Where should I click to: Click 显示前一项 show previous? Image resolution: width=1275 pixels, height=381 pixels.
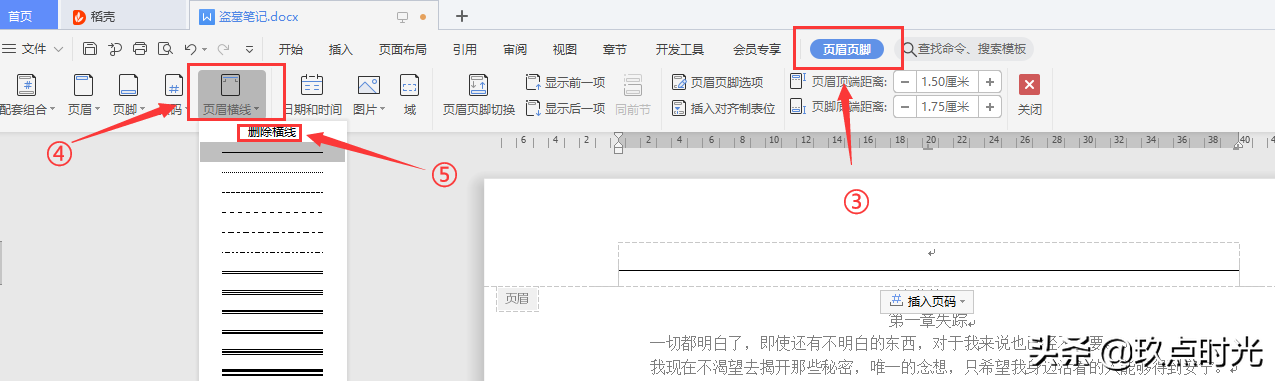[x=566, y=82]
